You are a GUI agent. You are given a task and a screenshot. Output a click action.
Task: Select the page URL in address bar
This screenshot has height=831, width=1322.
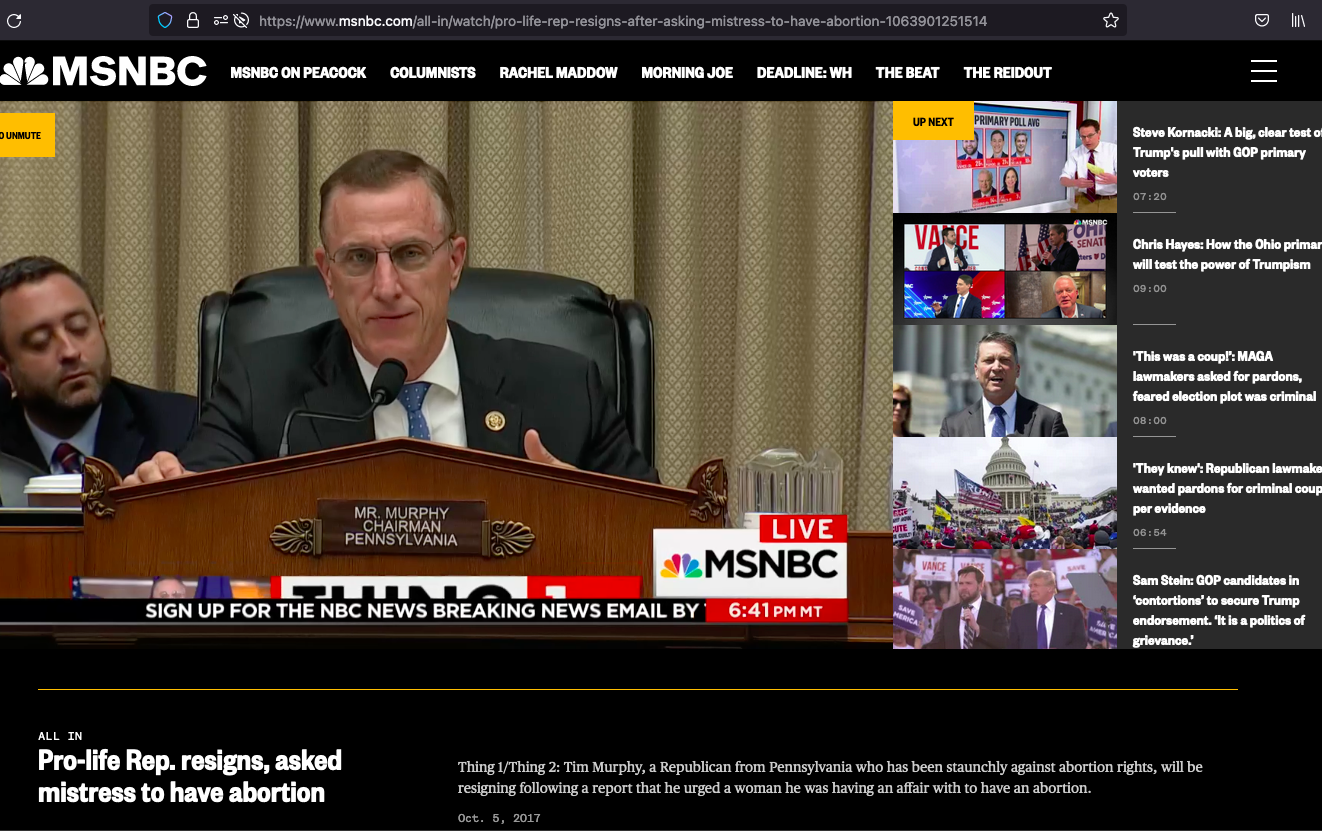(x=623, y=20)
